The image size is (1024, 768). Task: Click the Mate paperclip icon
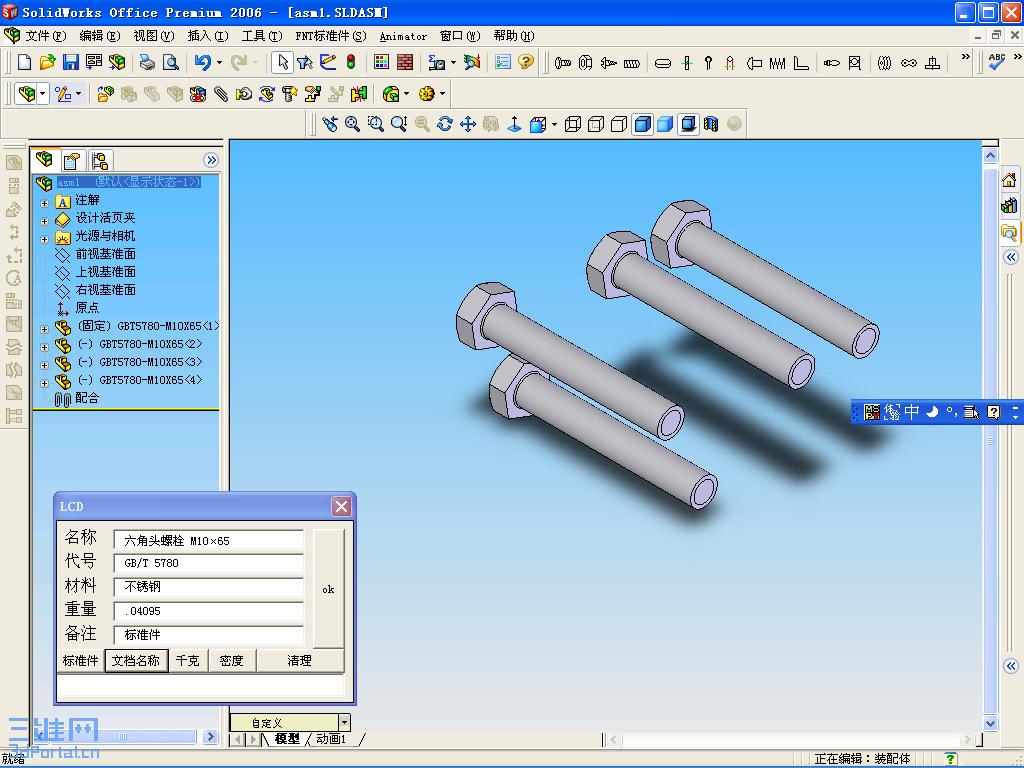click(221, 94)
